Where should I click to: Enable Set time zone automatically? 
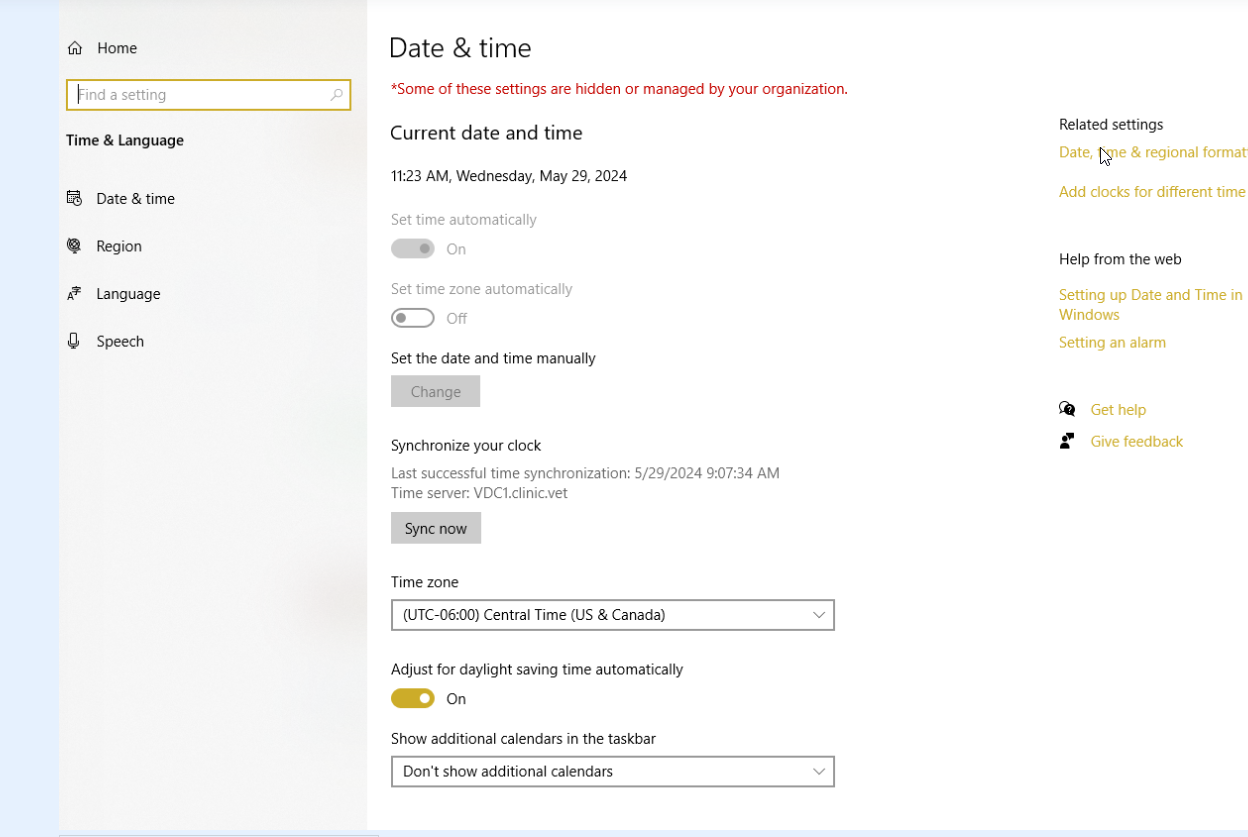point(413,318)
